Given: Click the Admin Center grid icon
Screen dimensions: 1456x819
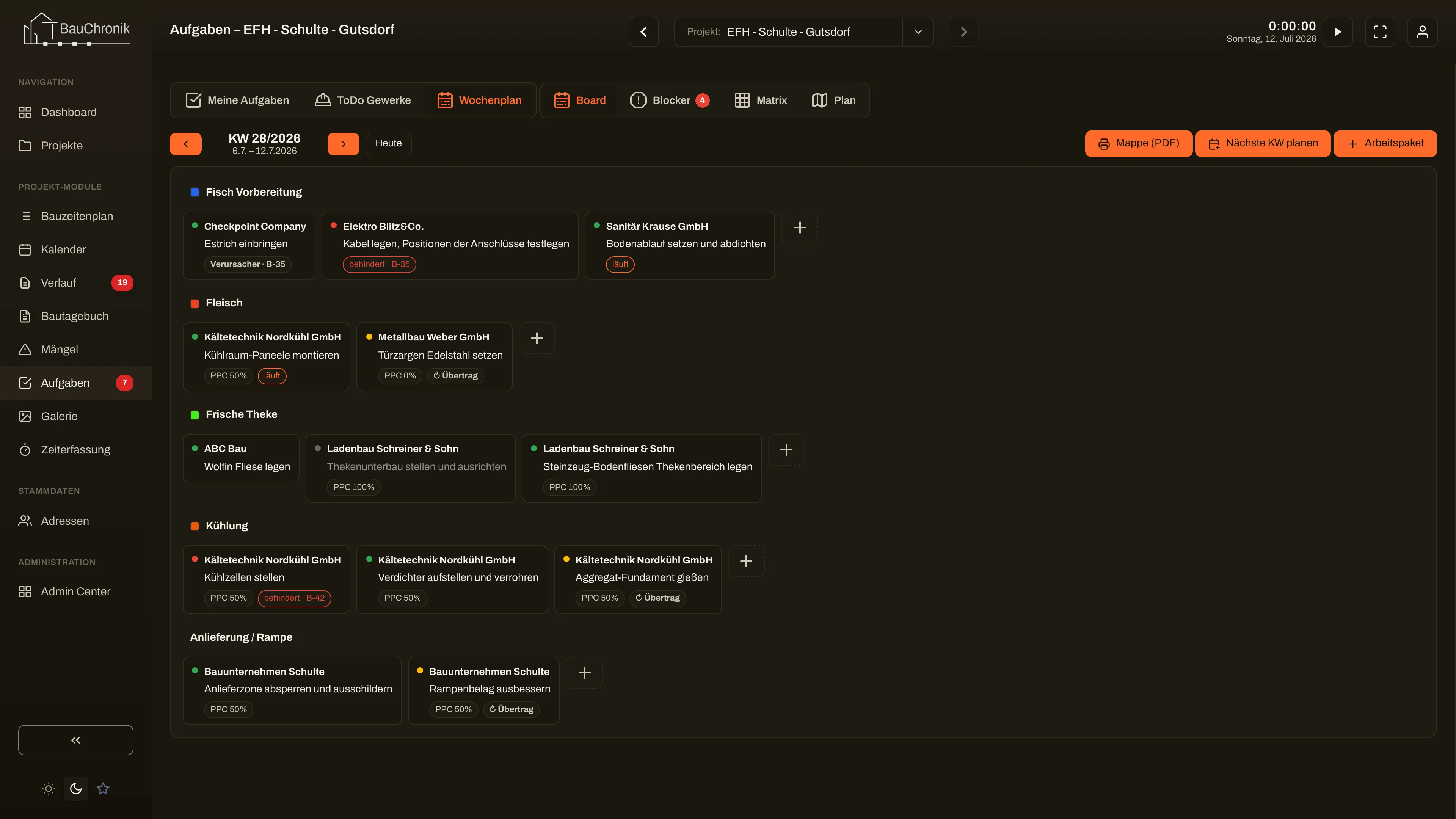Looking at the screenshot, I should pos(25,591).
